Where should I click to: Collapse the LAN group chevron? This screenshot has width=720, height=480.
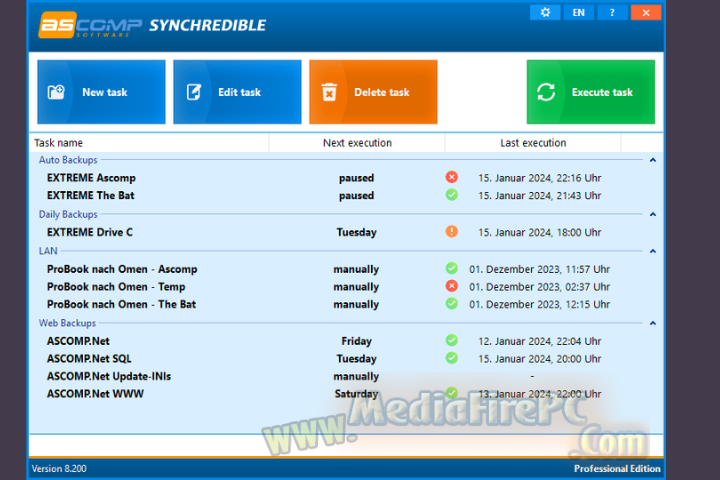(x=652, y=251)
